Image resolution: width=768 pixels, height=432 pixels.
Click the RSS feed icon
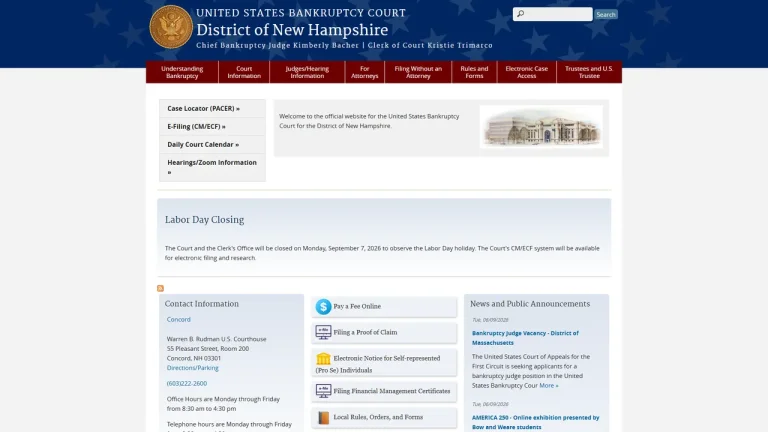(x=160, y=288)
